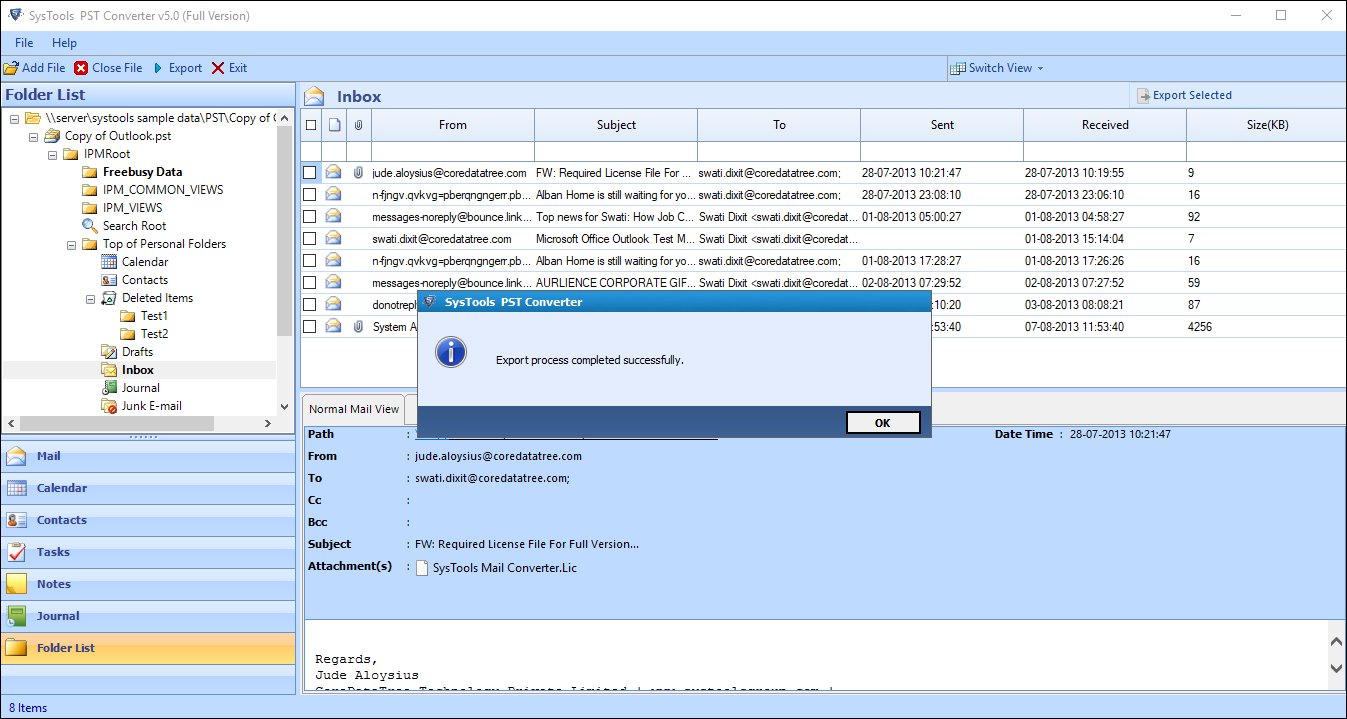Collapse the IPMRoot tree node
This screenshot has height=719, width=1347.
coord(53,154)
